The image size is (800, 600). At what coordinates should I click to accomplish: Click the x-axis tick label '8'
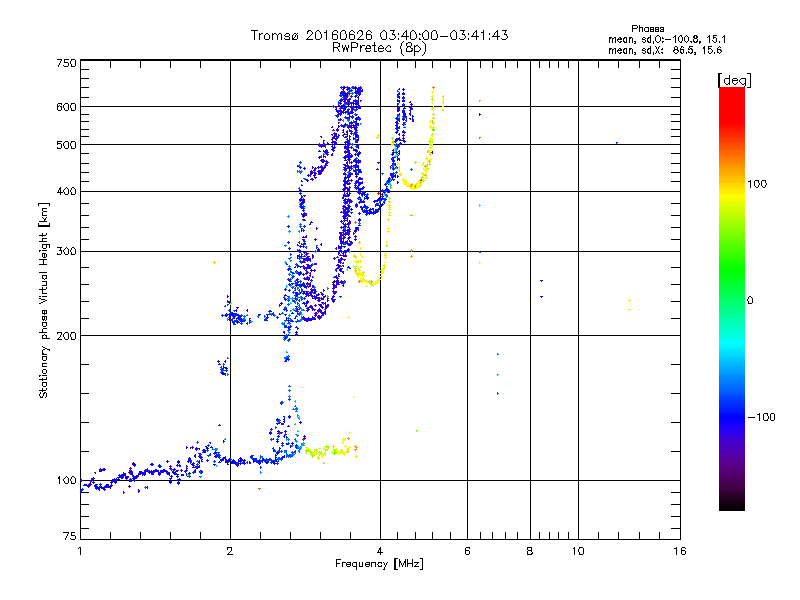click(x=530, y=551)
